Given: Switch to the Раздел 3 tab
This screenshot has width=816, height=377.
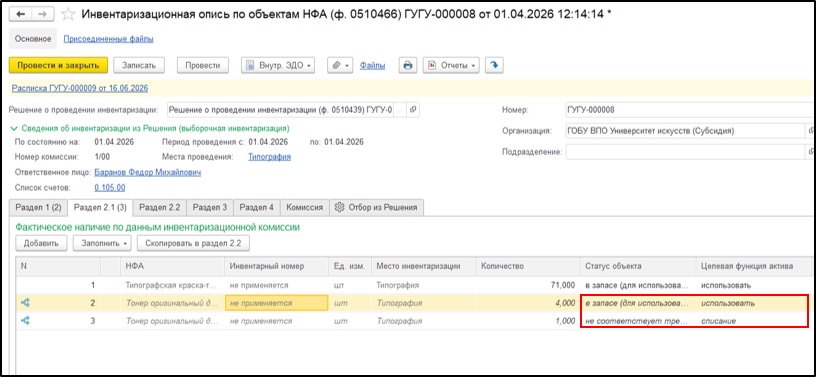Looking at the screenshot, I should pyautogui.click(x=210, y=207).
